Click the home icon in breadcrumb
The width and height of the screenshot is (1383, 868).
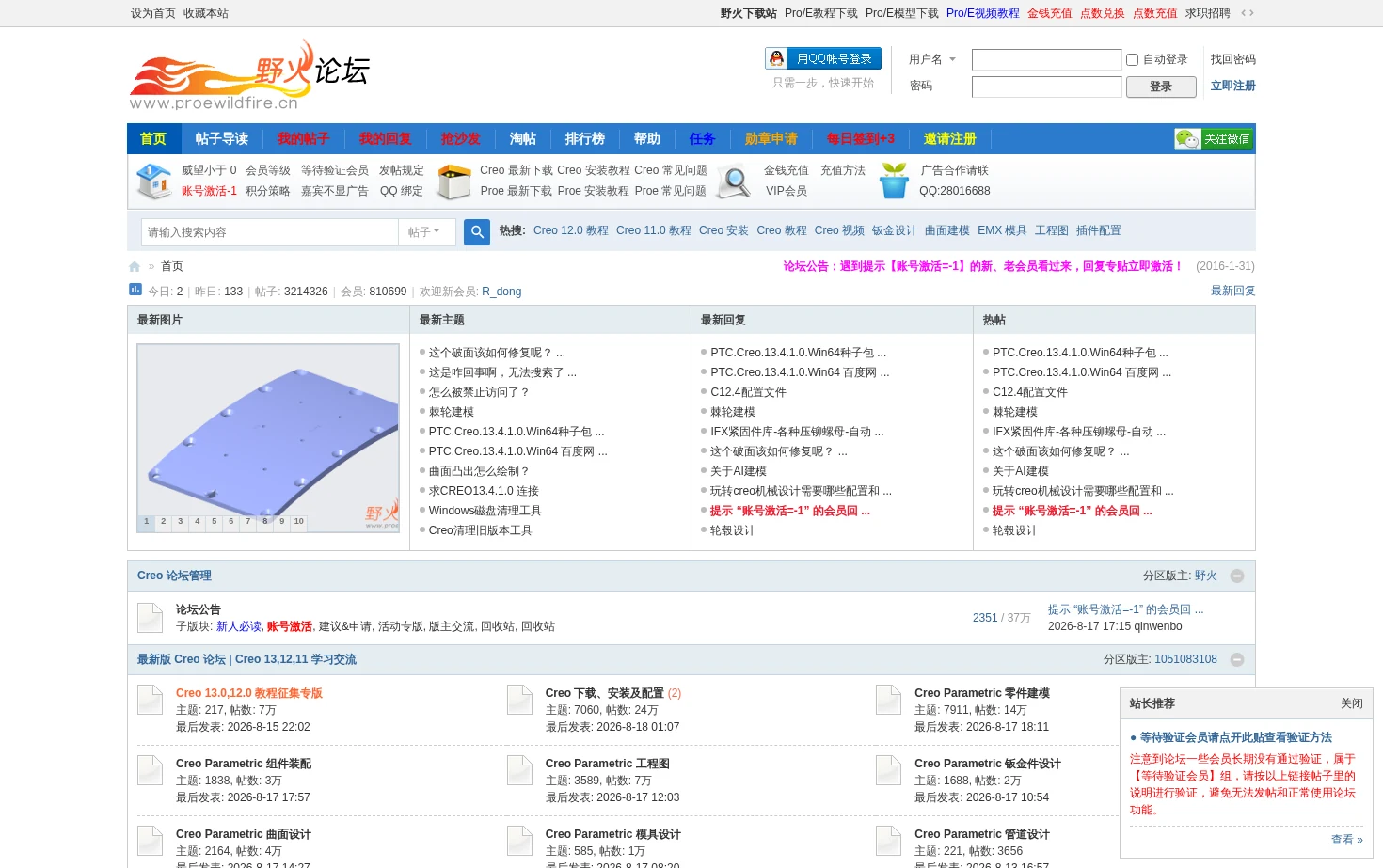(x=135, y=266)
